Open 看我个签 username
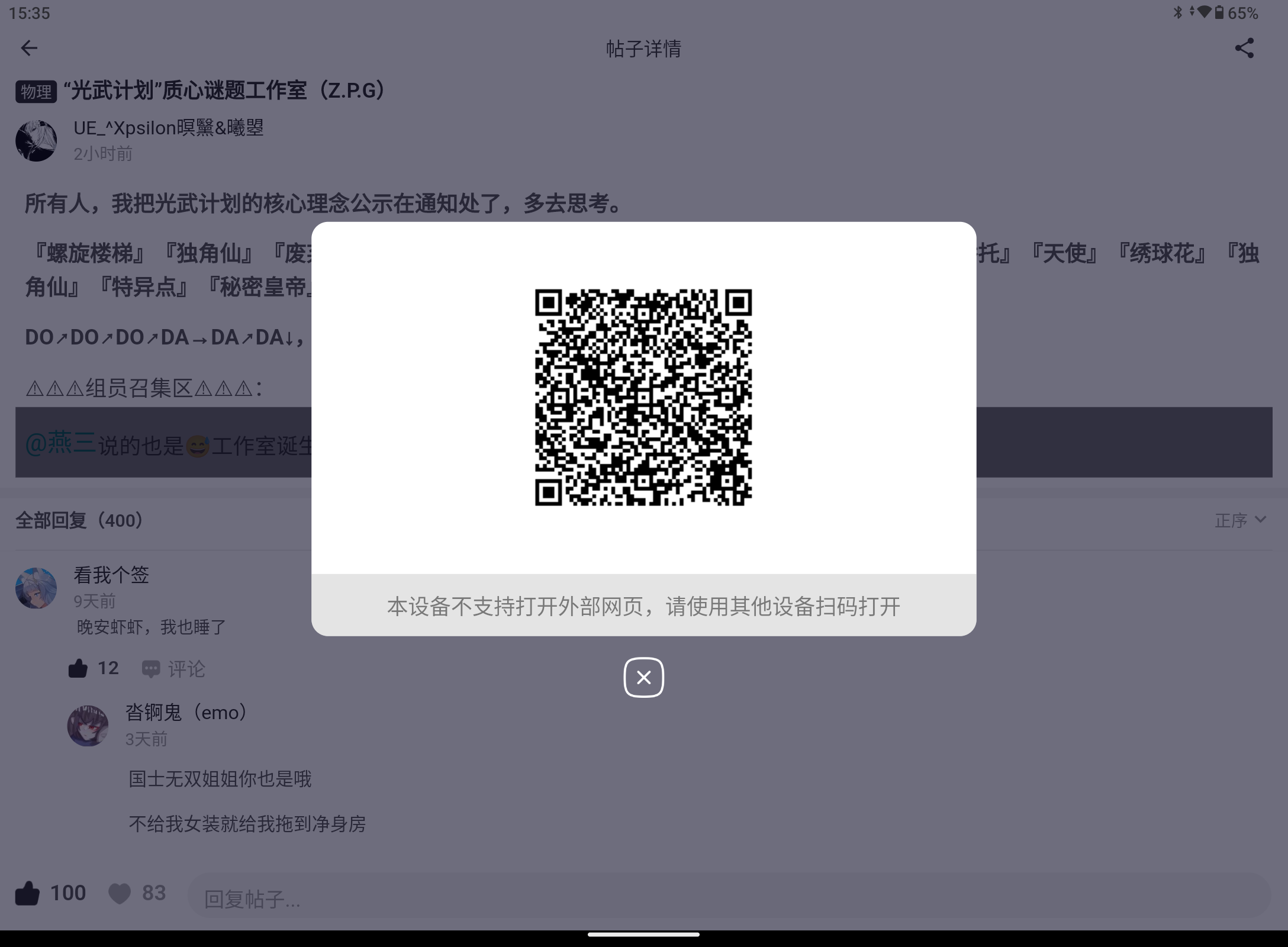Image resolution: width=1288 pixels, height=947 pixels. (x=111, y=575)
